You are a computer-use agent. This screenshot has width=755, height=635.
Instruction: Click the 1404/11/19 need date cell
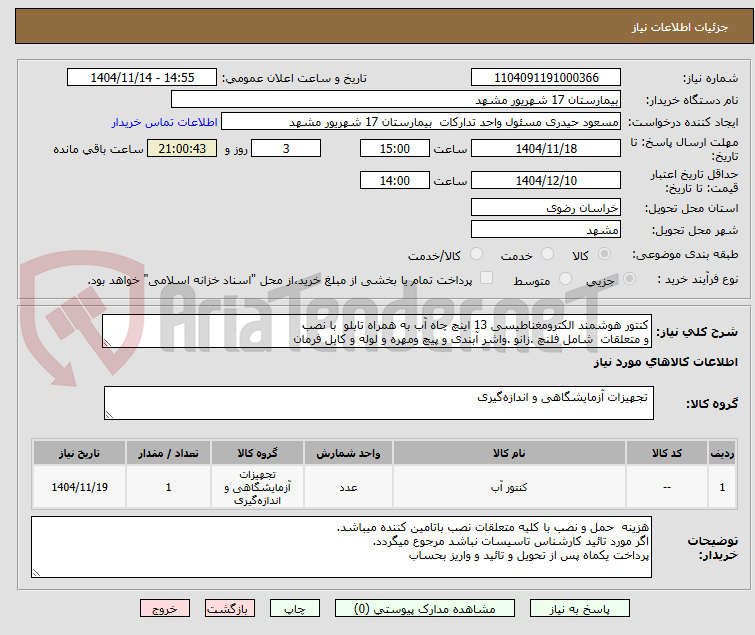pos(79,487)
